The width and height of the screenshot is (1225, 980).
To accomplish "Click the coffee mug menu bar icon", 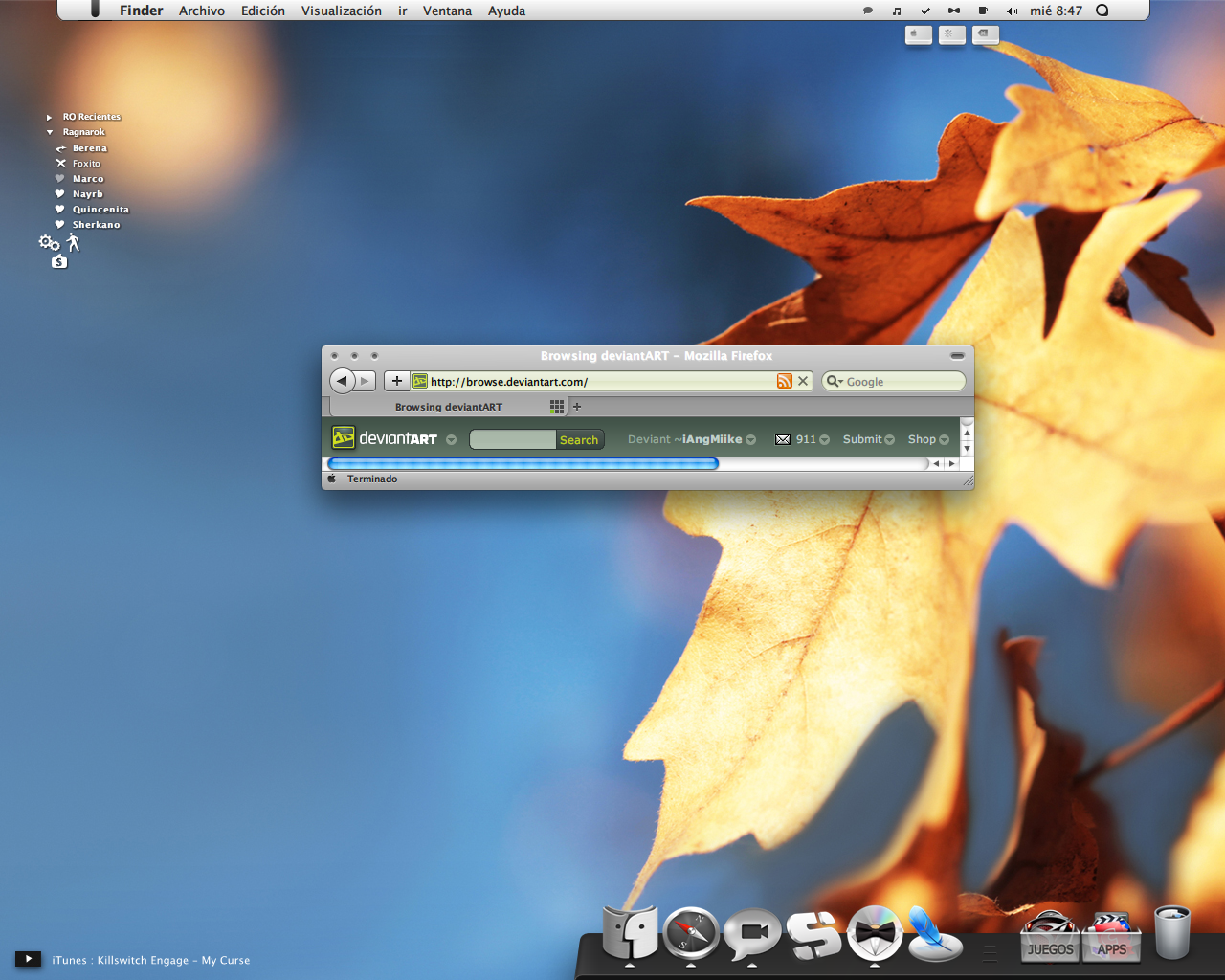I will [x=983, y=11].
